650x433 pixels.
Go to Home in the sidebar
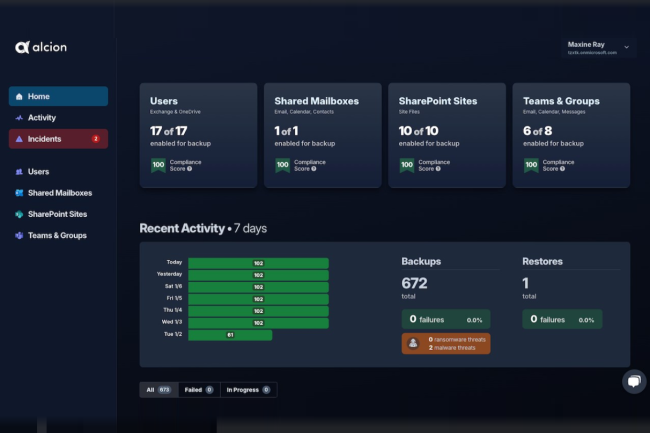[58, 96]
